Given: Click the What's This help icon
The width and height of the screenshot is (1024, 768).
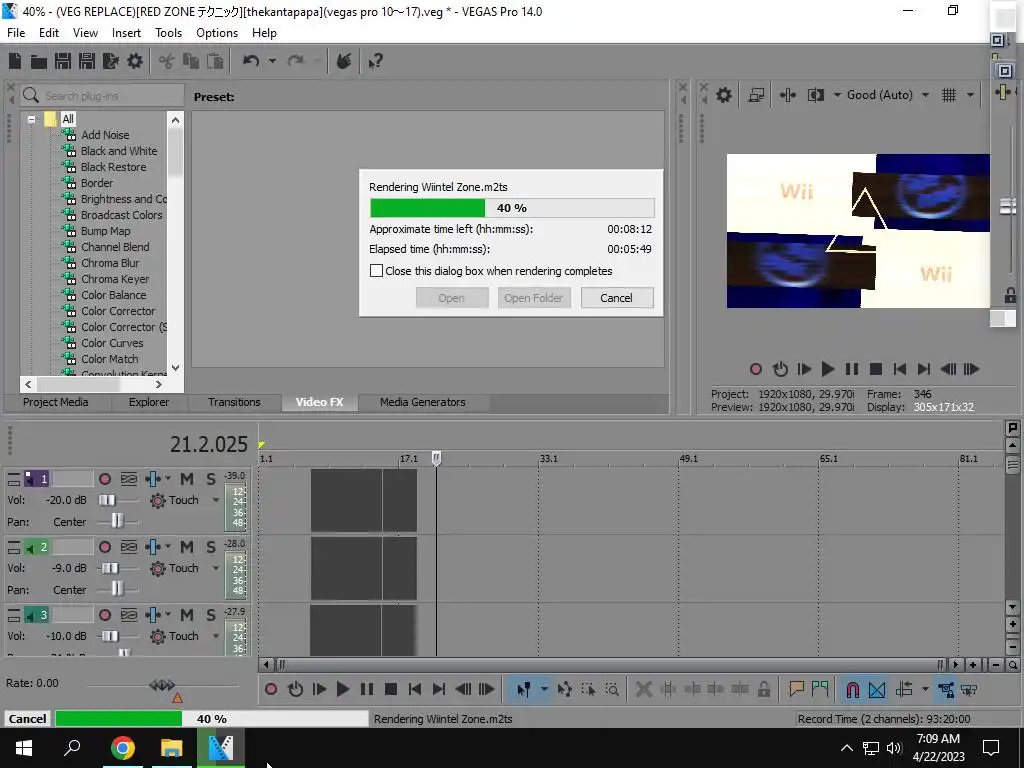Looking at the screenshot, I should [376, 61].
